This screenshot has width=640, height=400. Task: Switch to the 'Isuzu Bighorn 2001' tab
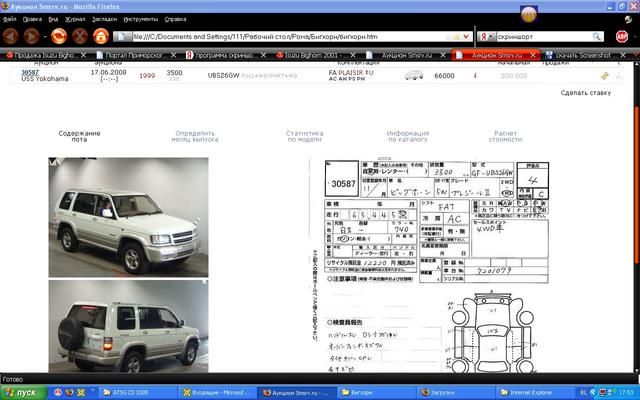tap(314, 55)
